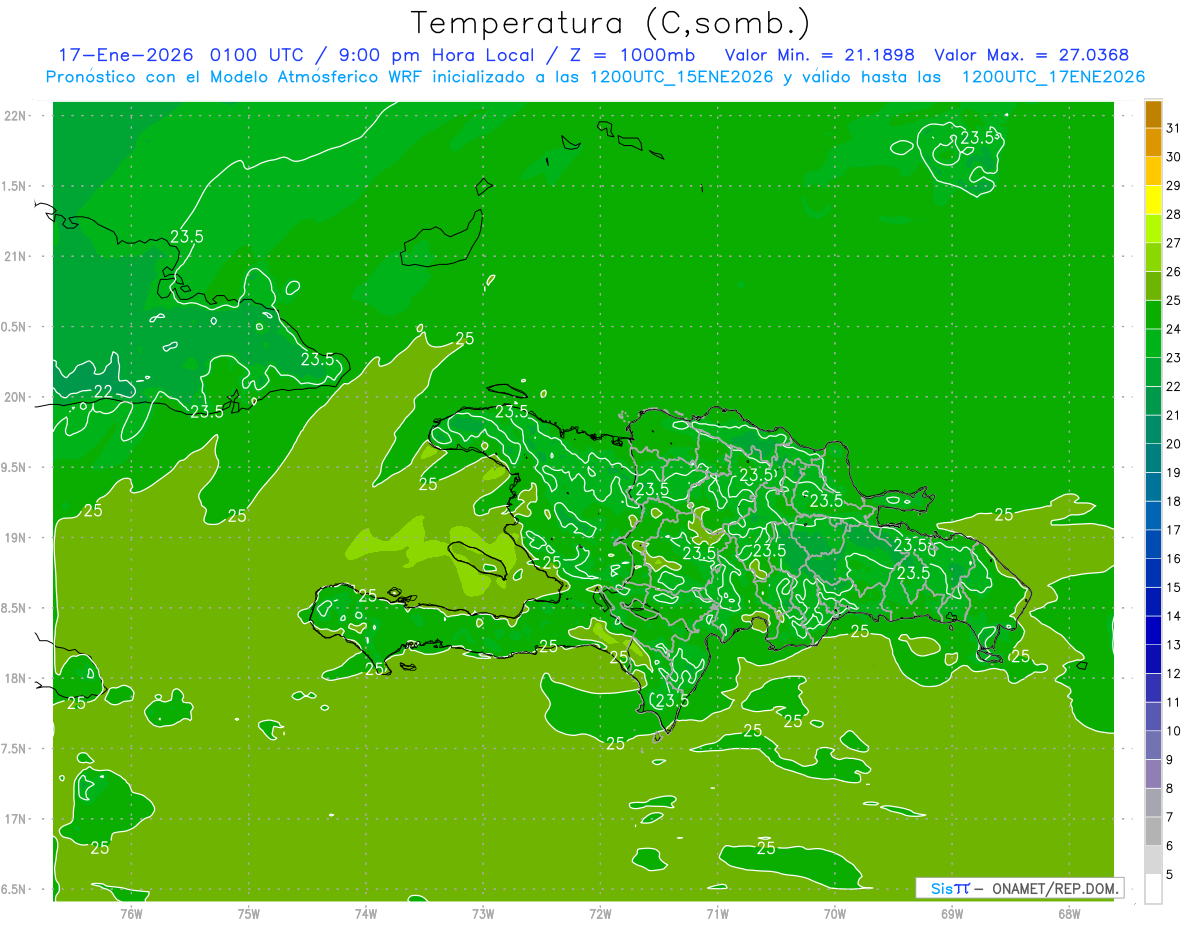The height and width of the screenshot is (927, 1200).
Task: Click the "73W" longitude axis label
Action: pos(483,913)
